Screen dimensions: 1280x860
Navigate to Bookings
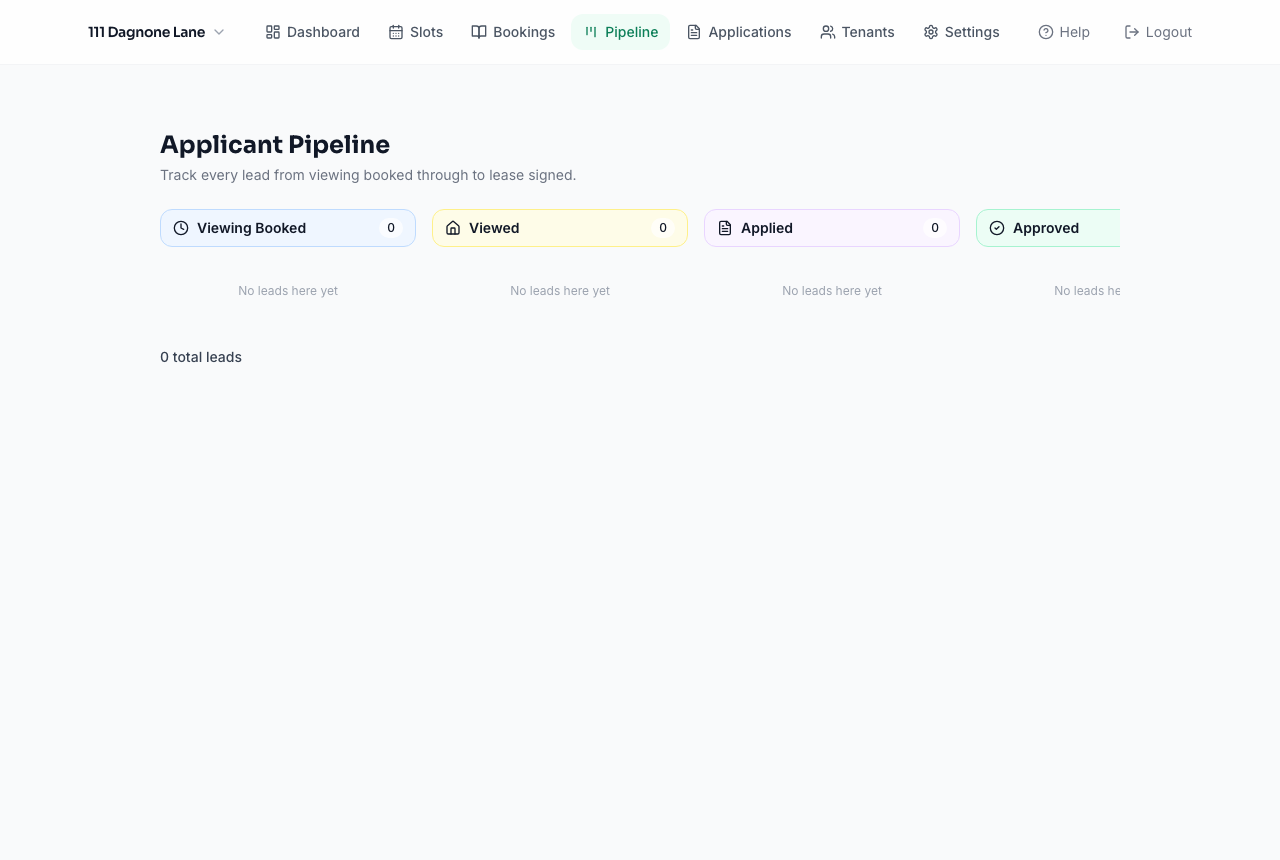click(x=513, y=32)
